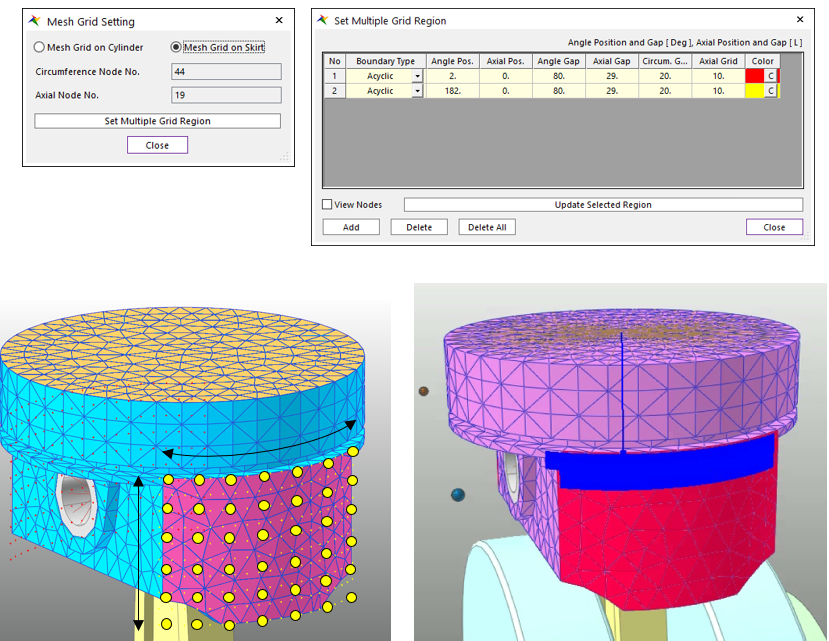The height and width of the screenshot is (641, 829).
Task: Click the Set Multiple Grid Region button
Action: (x=157, y=121)
